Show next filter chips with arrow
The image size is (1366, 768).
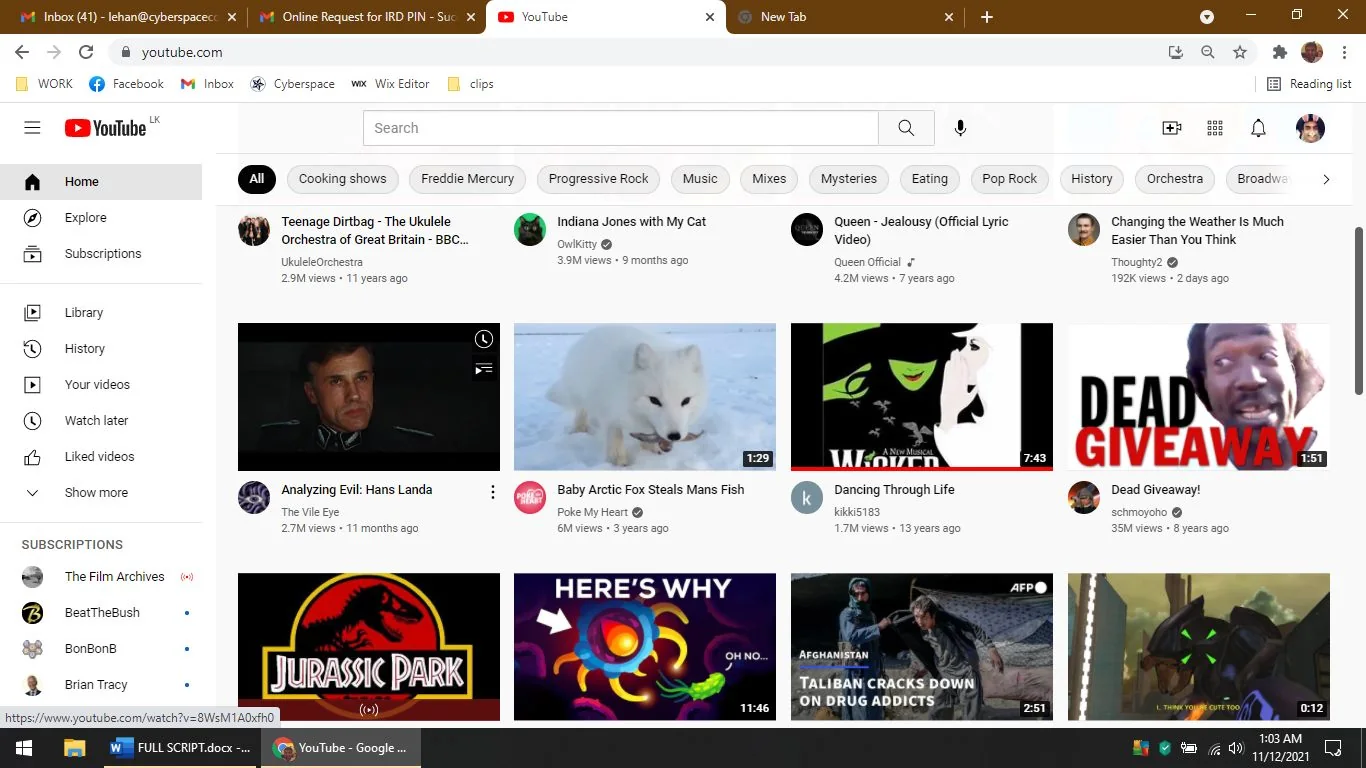[x=1326, y=179]
